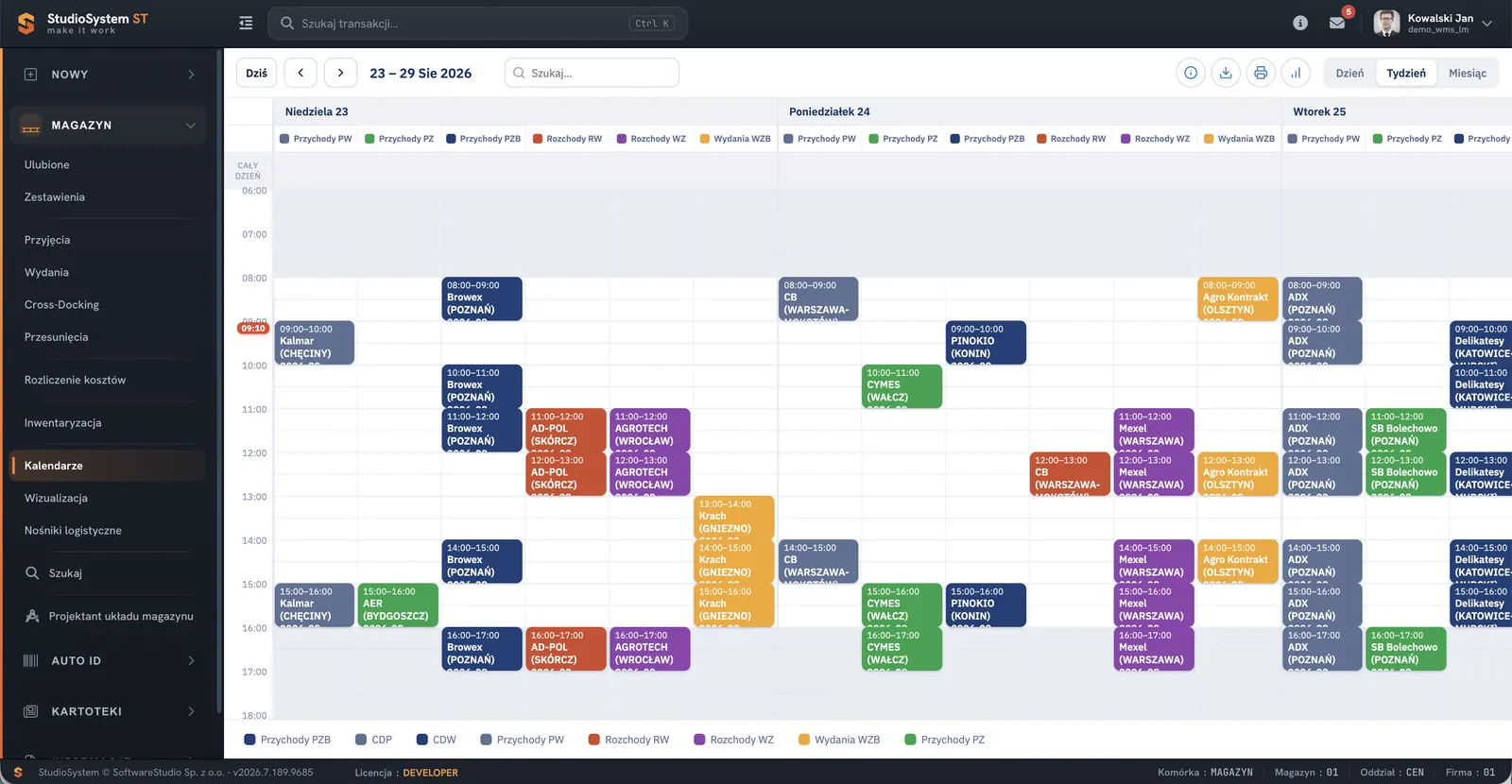Open the calendar chart statistics icon
The height and width of the screenshot is (784, 1512).
tap(1296, 73)
